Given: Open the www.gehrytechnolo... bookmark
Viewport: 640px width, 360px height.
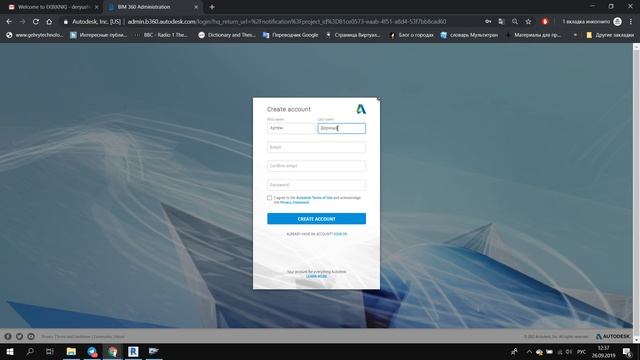Looking at the screenshot, I should [34, 35].
